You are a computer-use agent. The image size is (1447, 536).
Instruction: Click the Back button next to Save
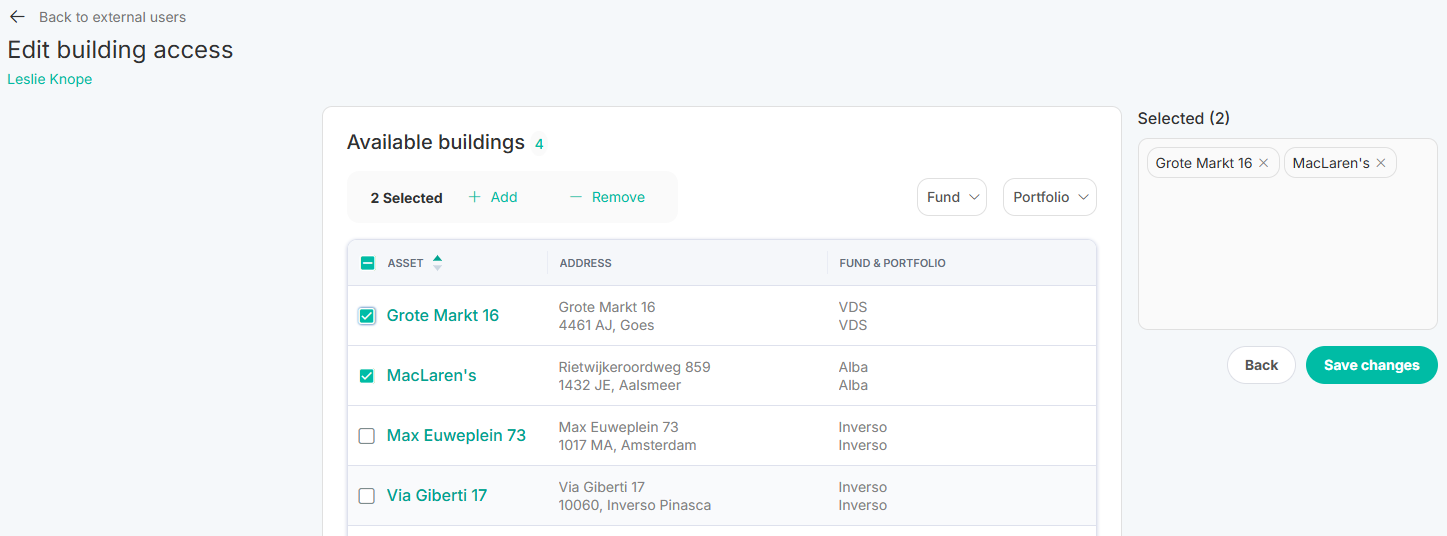(x=1261, y=365)
